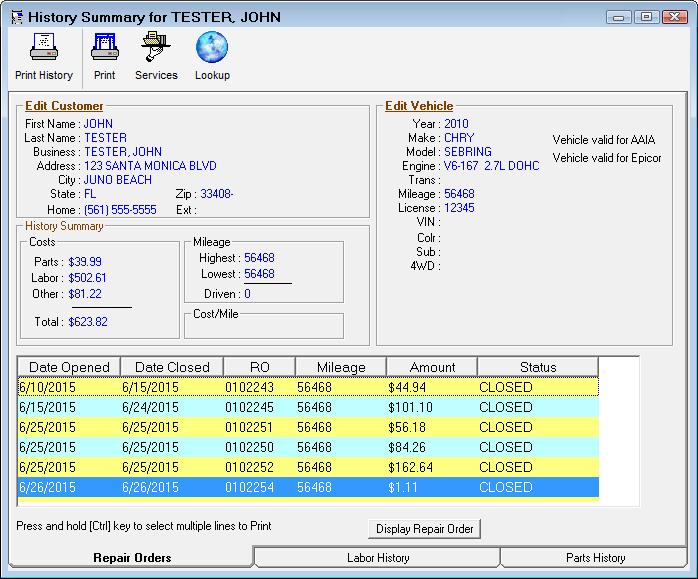Sort by the Date Closed column header
The image size is (698, 579).
click(x=172, y=367)
